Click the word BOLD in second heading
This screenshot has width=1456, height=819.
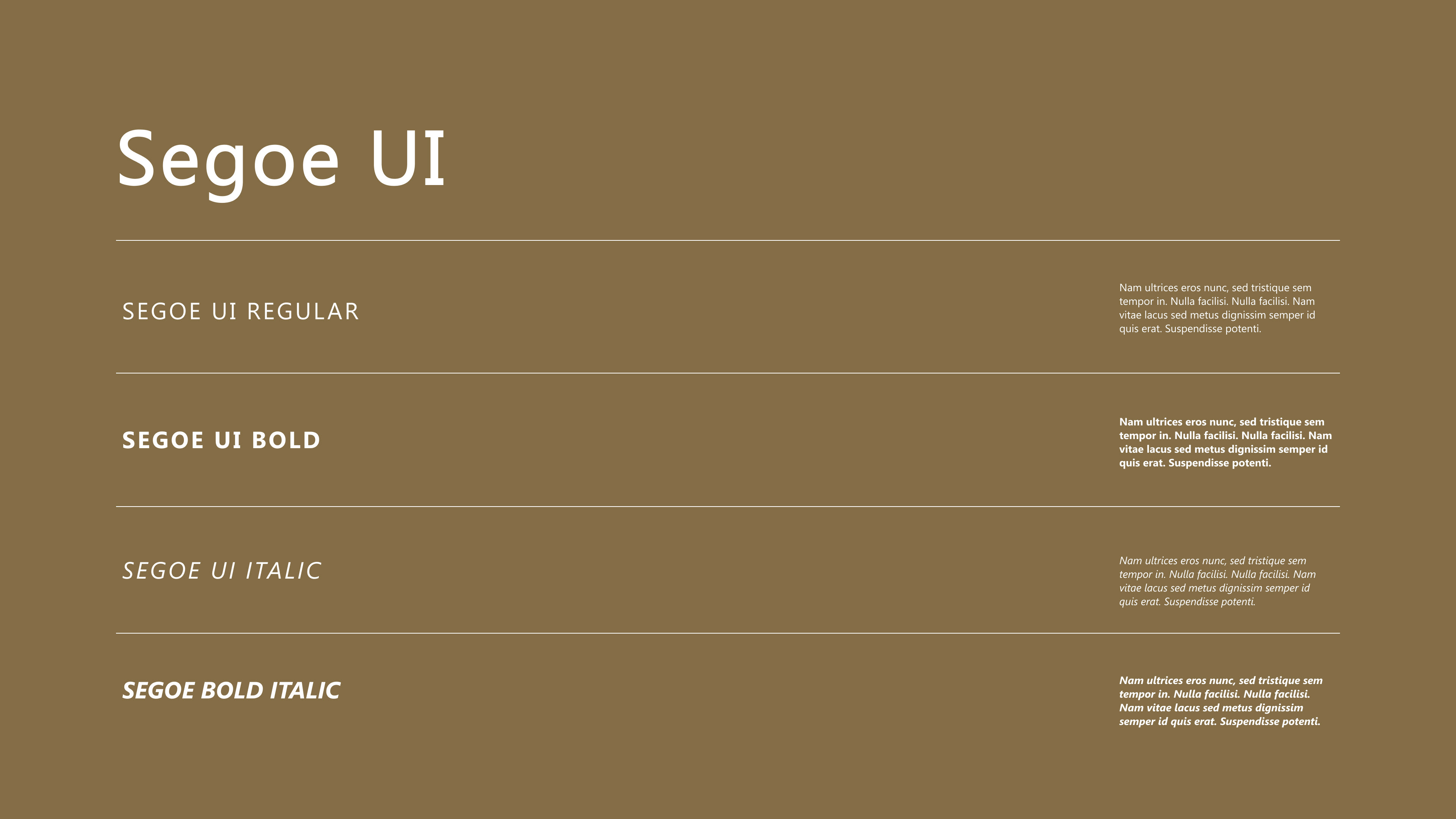pos(286,440)
